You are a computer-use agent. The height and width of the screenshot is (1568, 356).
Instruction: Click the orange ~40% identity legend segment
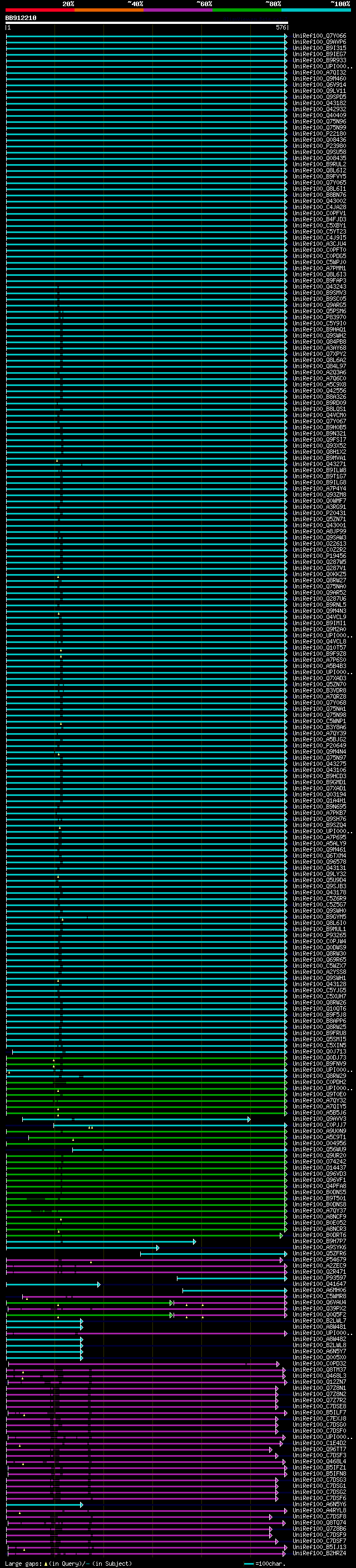pyautogui.click(x=109, y=10)
